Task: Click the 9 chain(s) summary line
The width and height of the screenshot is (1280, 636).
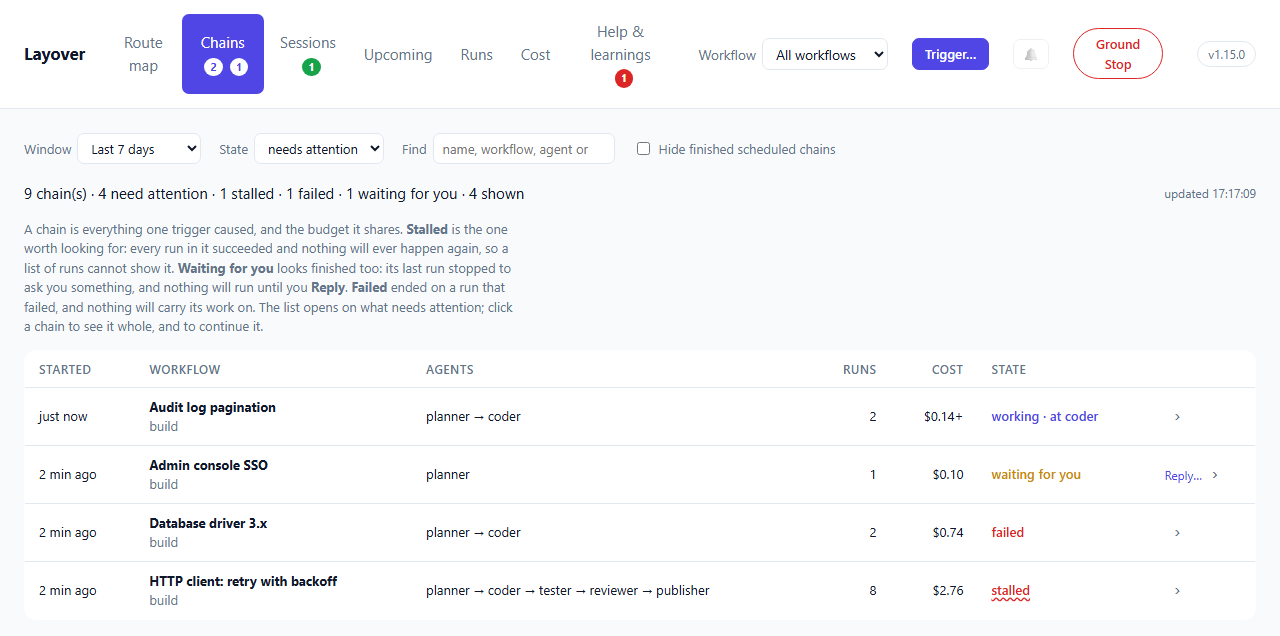Action: pos(274,194)
